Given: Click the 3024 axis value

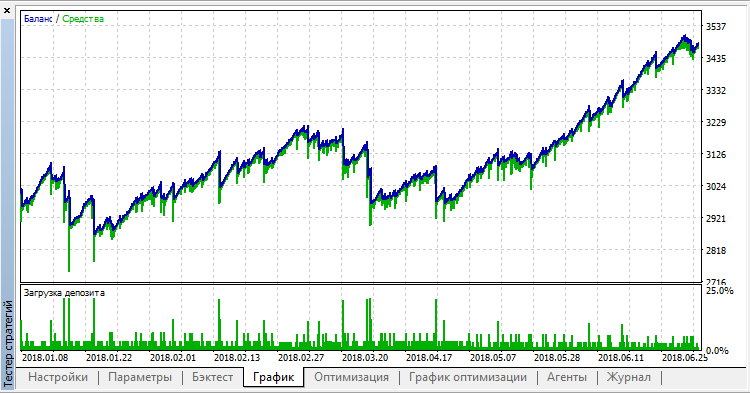Looking at the screenshot, I should [x=716, y=187].
